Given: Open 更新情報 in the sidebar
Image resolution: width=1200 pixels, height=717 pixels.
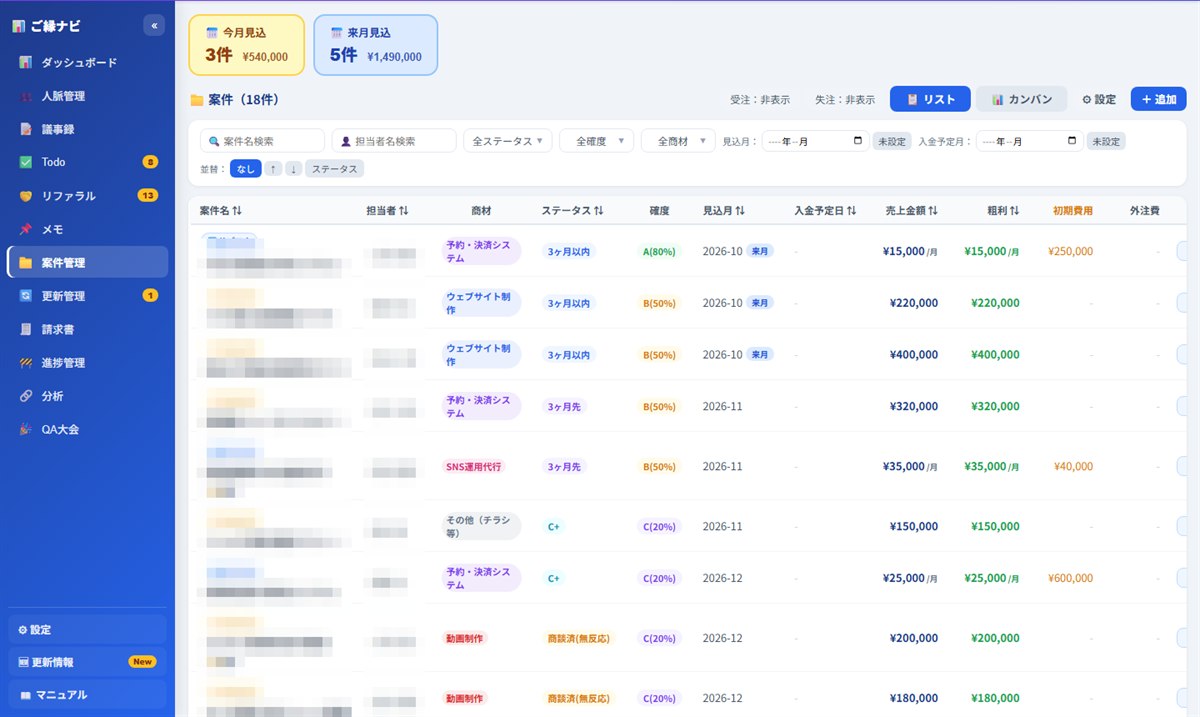Looking at the screenshot, I should (x=87, y=662).
